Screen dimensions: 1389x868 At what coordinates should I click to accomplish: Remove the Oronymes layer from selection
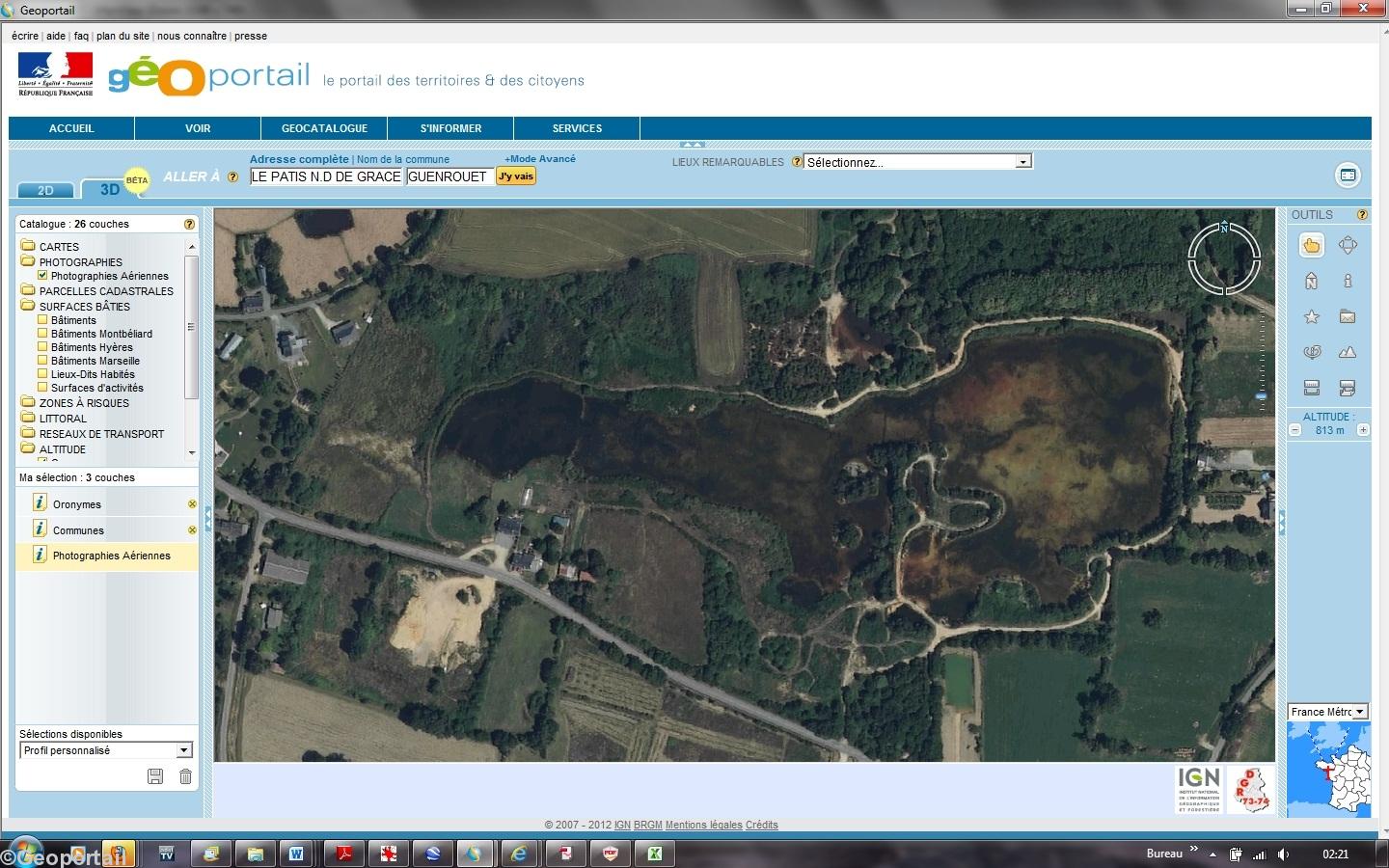pos(192,504)
